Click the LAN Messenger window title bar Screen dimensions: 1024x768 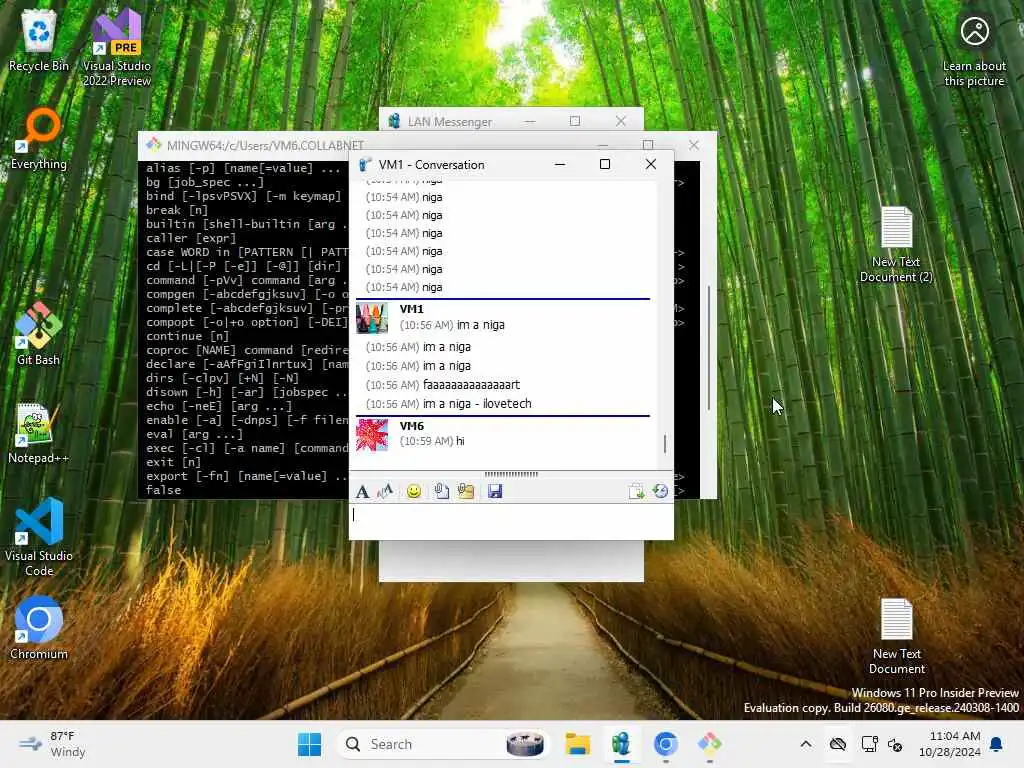tap(451, 121)
